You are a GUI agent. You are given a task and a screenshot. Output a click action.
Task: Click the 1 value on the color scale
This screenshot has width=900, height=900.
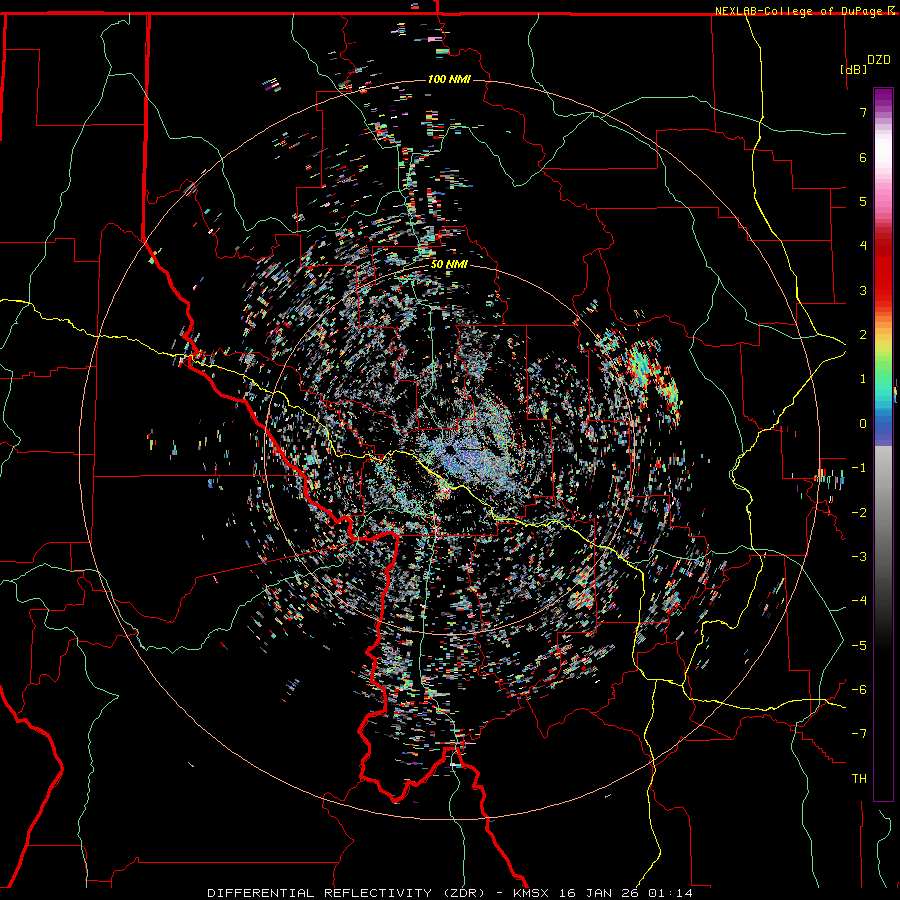863,379
